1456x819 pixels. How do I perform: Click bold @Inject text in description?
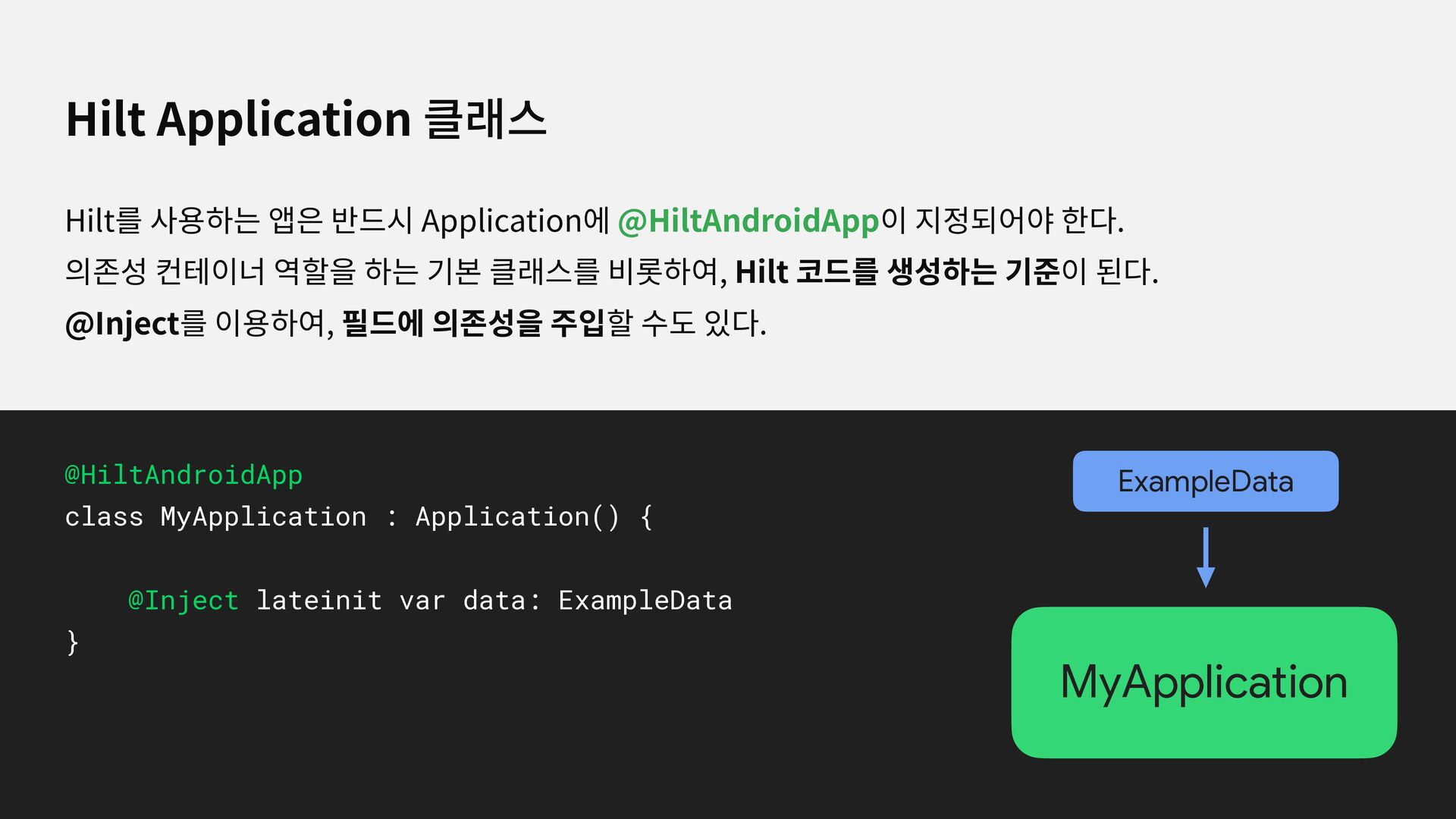click(x=121, y=324)
